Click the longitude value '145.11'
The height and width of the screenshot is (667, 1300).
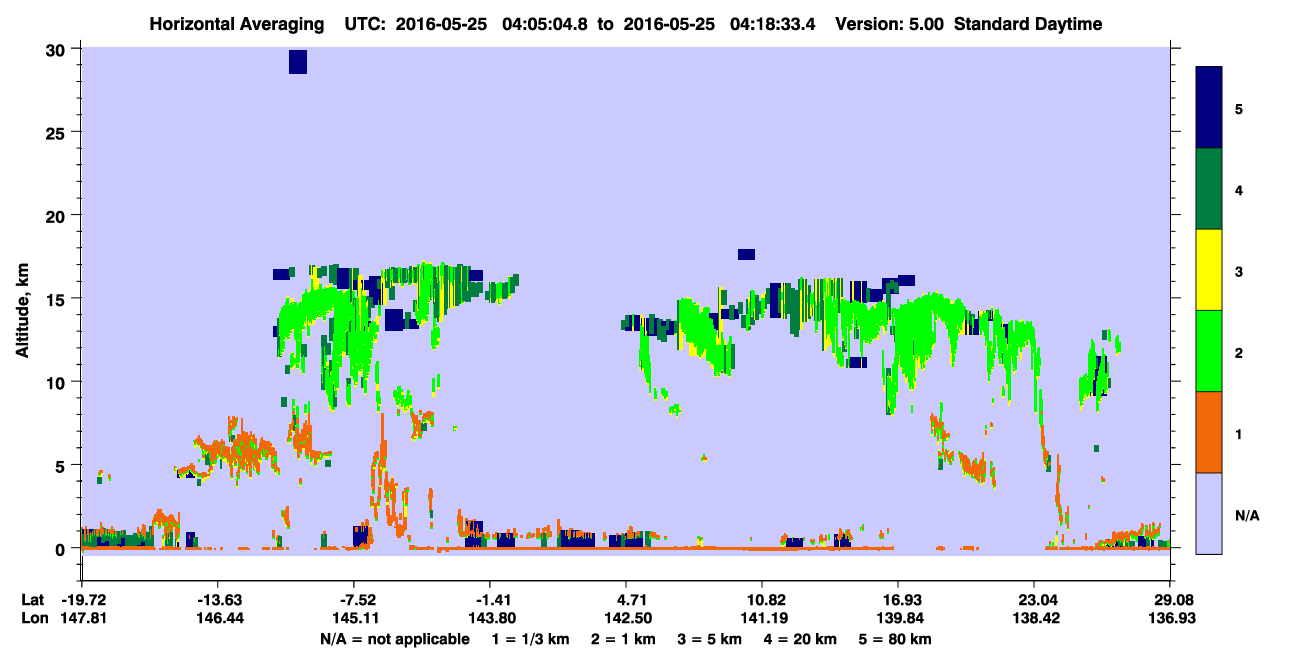(x=354, y=619)
